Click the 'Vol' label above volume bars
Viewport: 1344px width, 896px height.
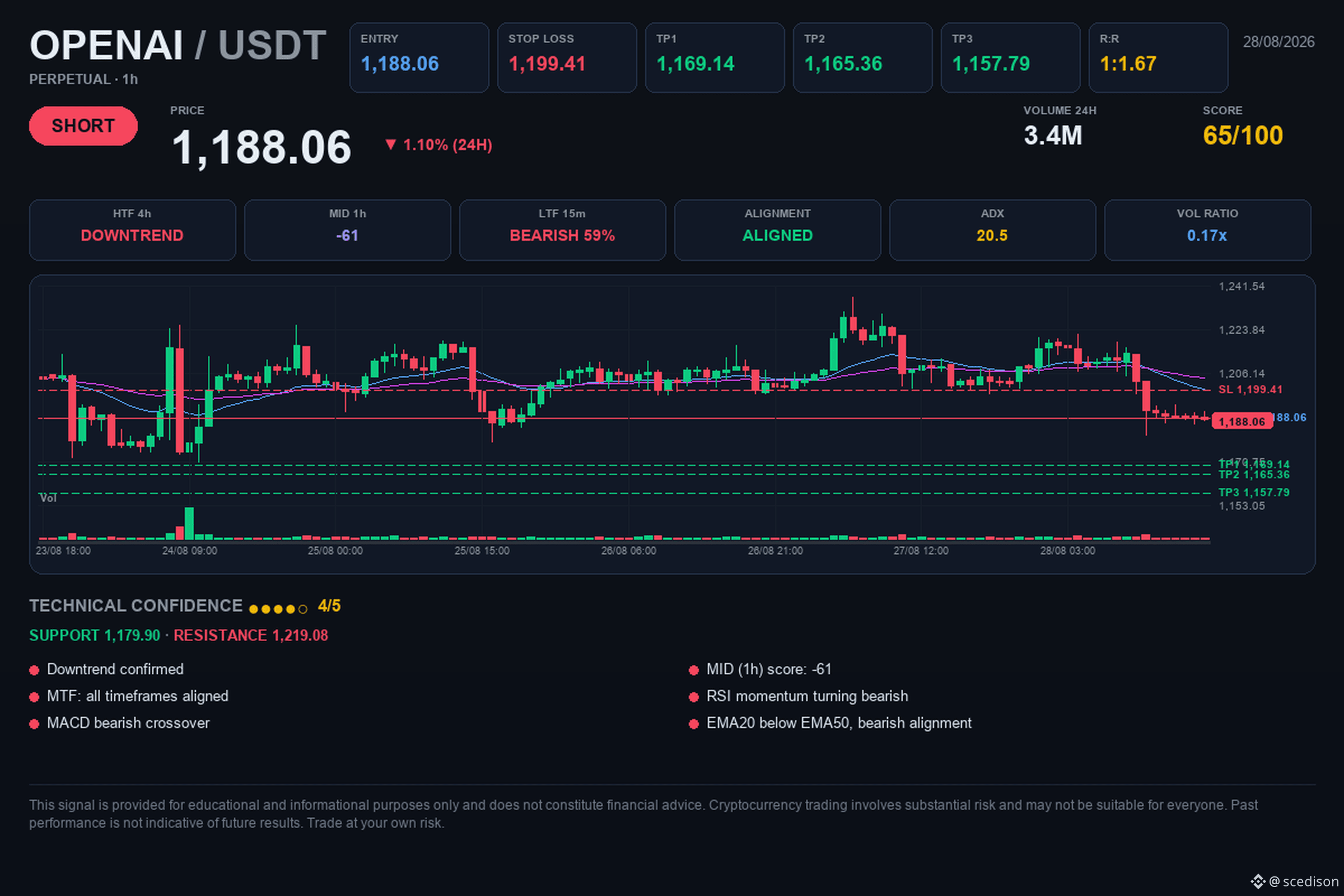point(48,498)
